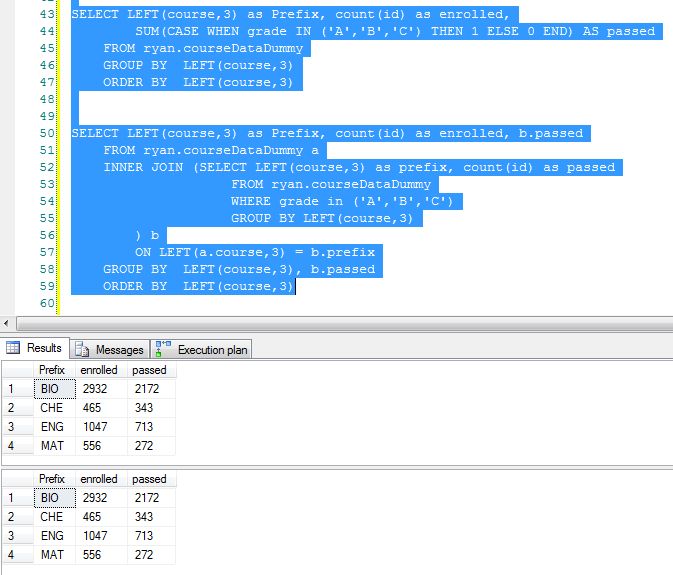The image size is (673, 575).
Task: Select enrolled column header in first result grid
Action: 101,370
